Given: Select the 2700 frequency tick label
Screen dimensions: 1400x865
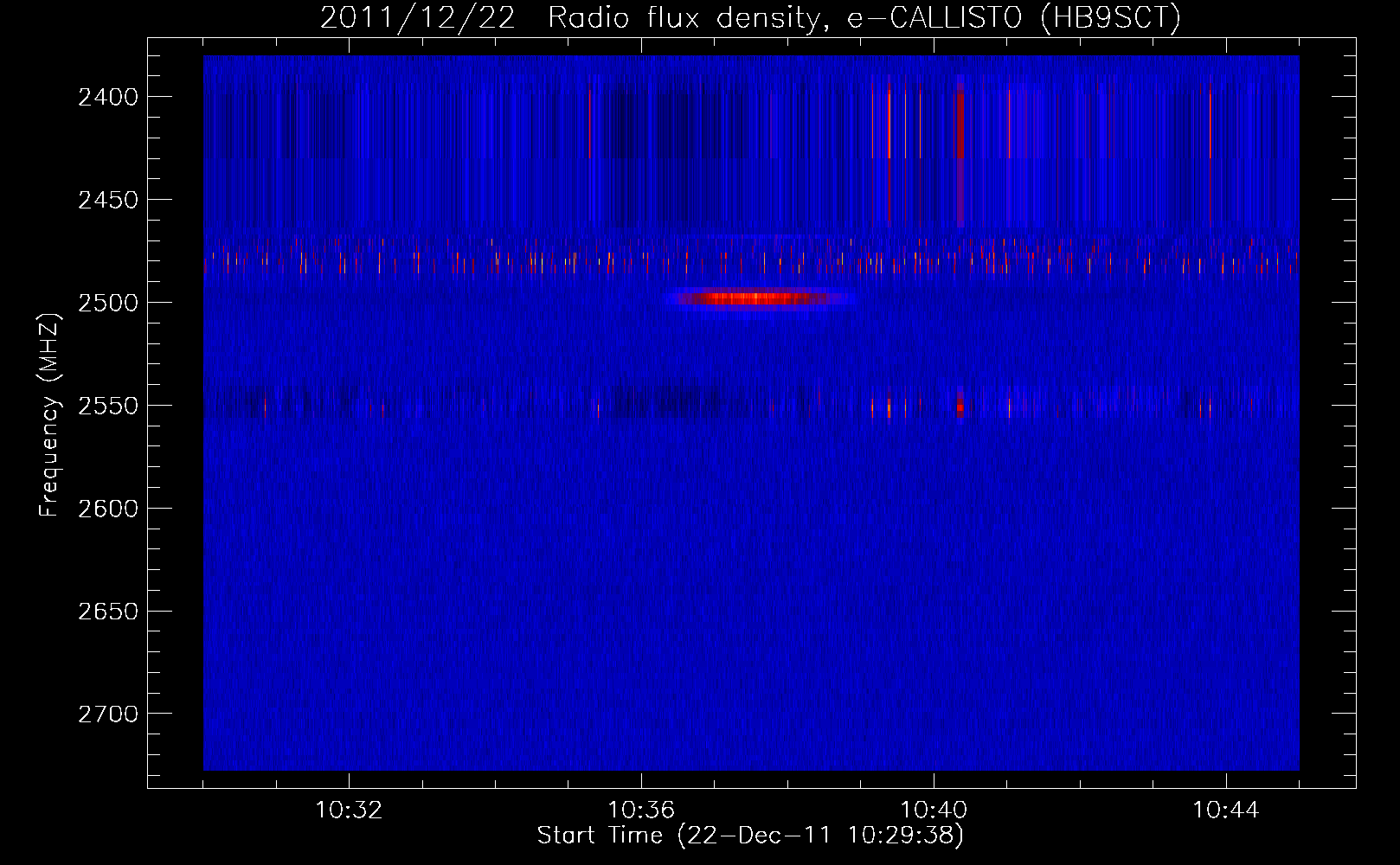Looking at the screenshot, I should [108, 714].
